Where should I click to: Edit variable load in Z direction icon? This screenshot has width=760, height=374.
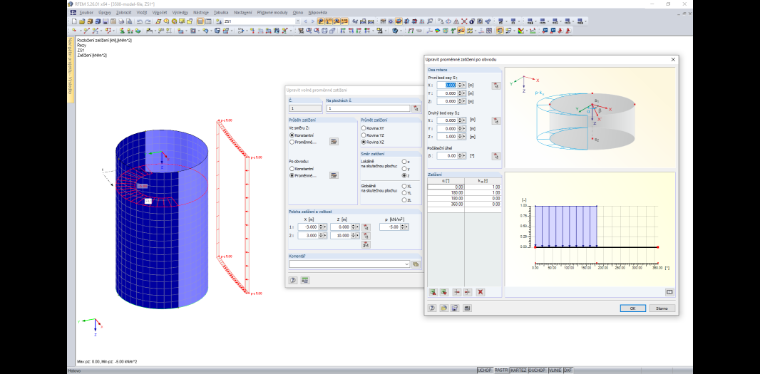pos(333,141)
